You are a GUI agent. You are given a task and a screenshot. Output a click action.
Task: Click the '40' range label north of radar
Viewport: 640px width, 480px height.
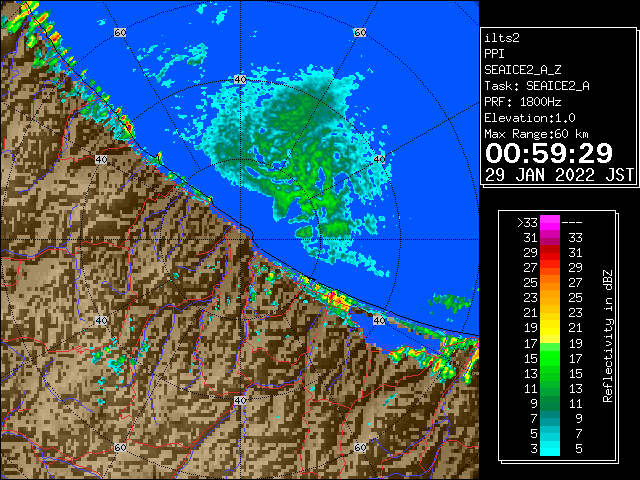tap(240, 80)
